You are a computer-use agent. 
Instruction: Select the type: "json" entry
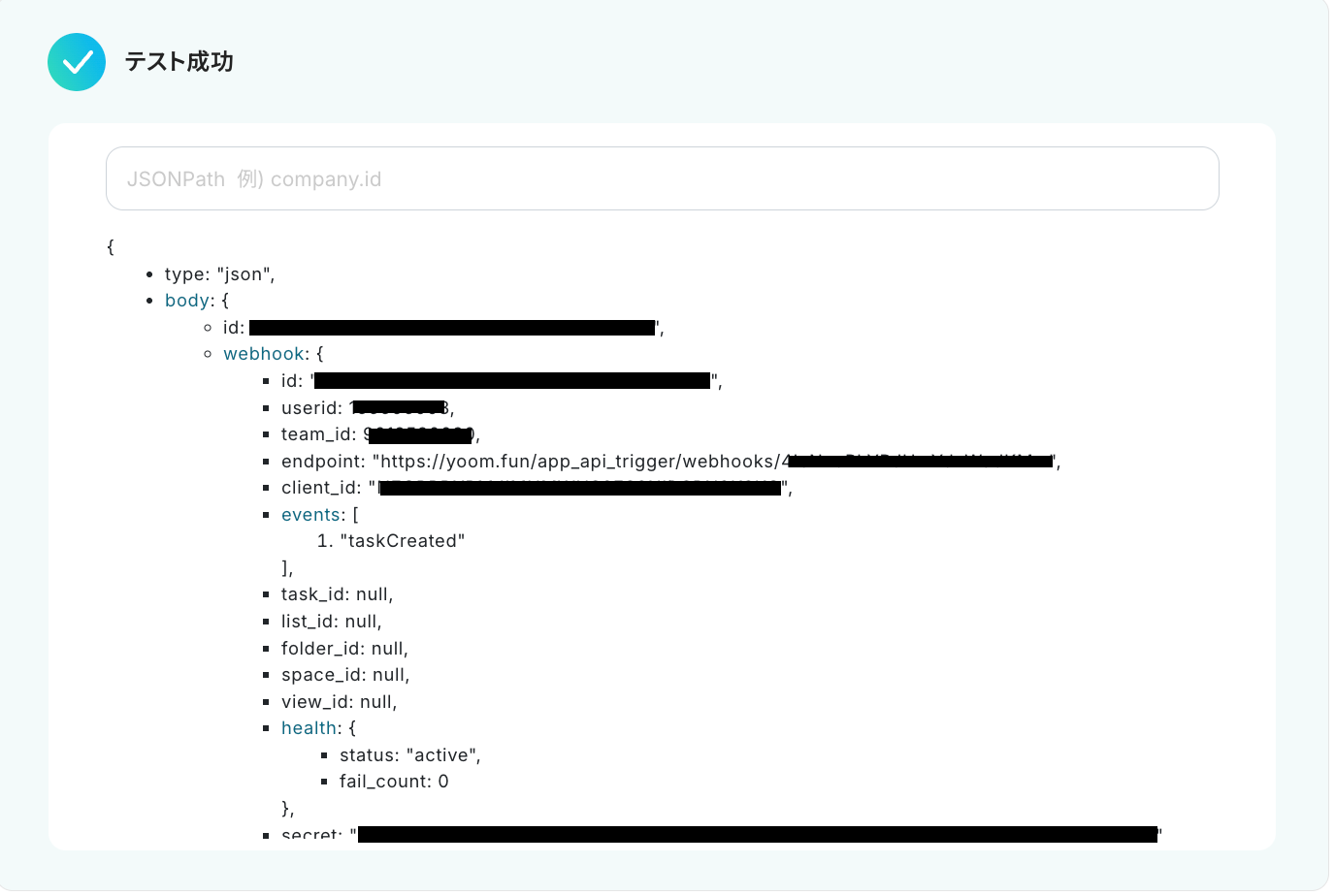[x=219, y=274]
